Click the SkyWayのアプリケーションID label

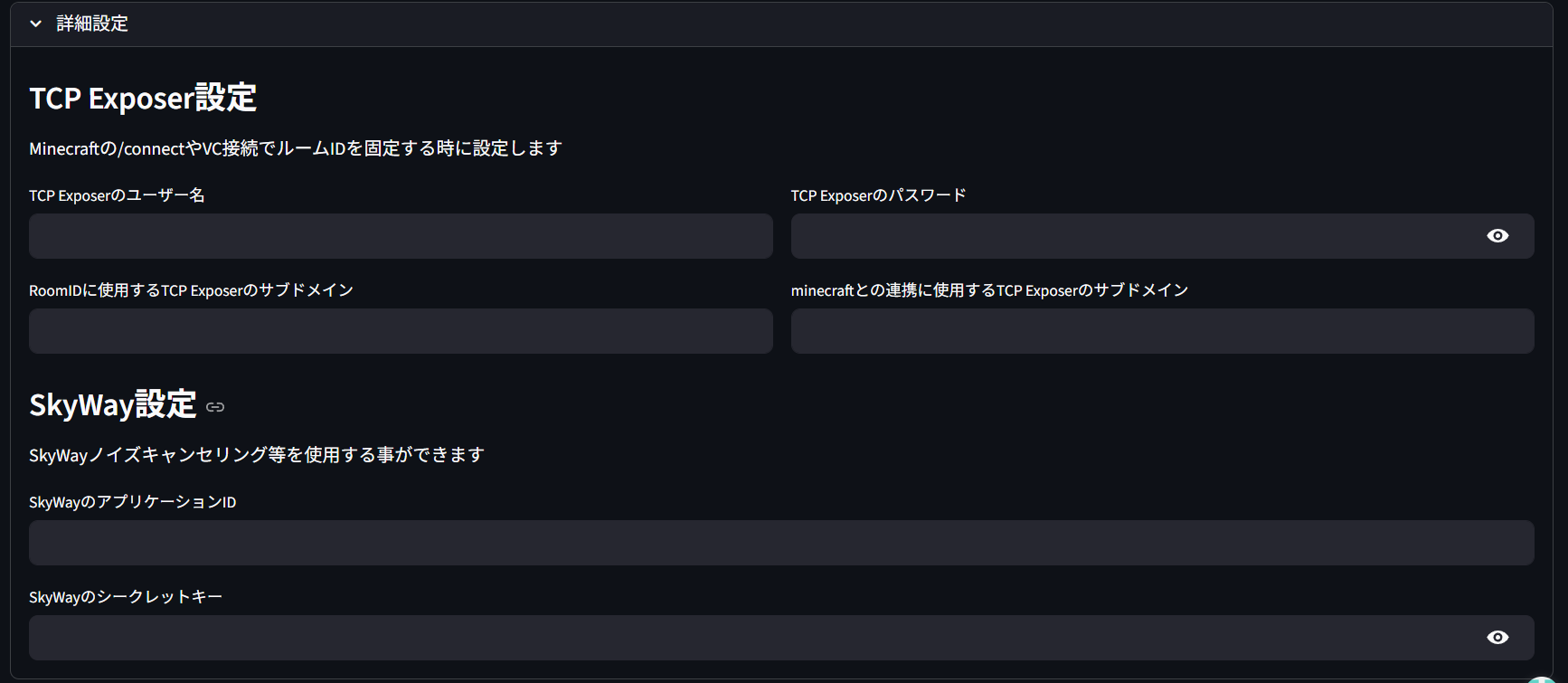(x=132, y=502)
